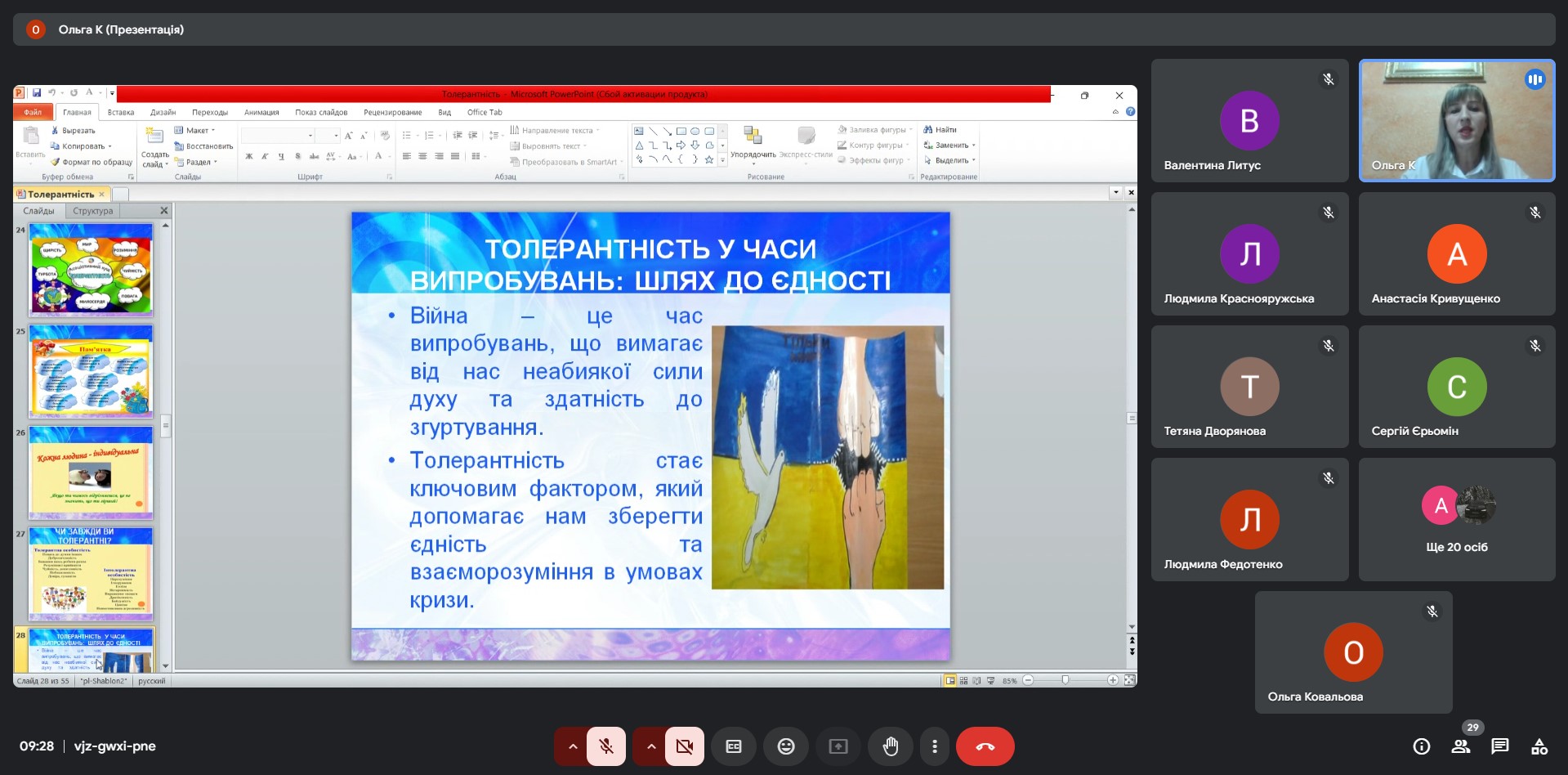The image size is (1568, 775).
Task: Click the Найти find button
Action: point(940,130)
